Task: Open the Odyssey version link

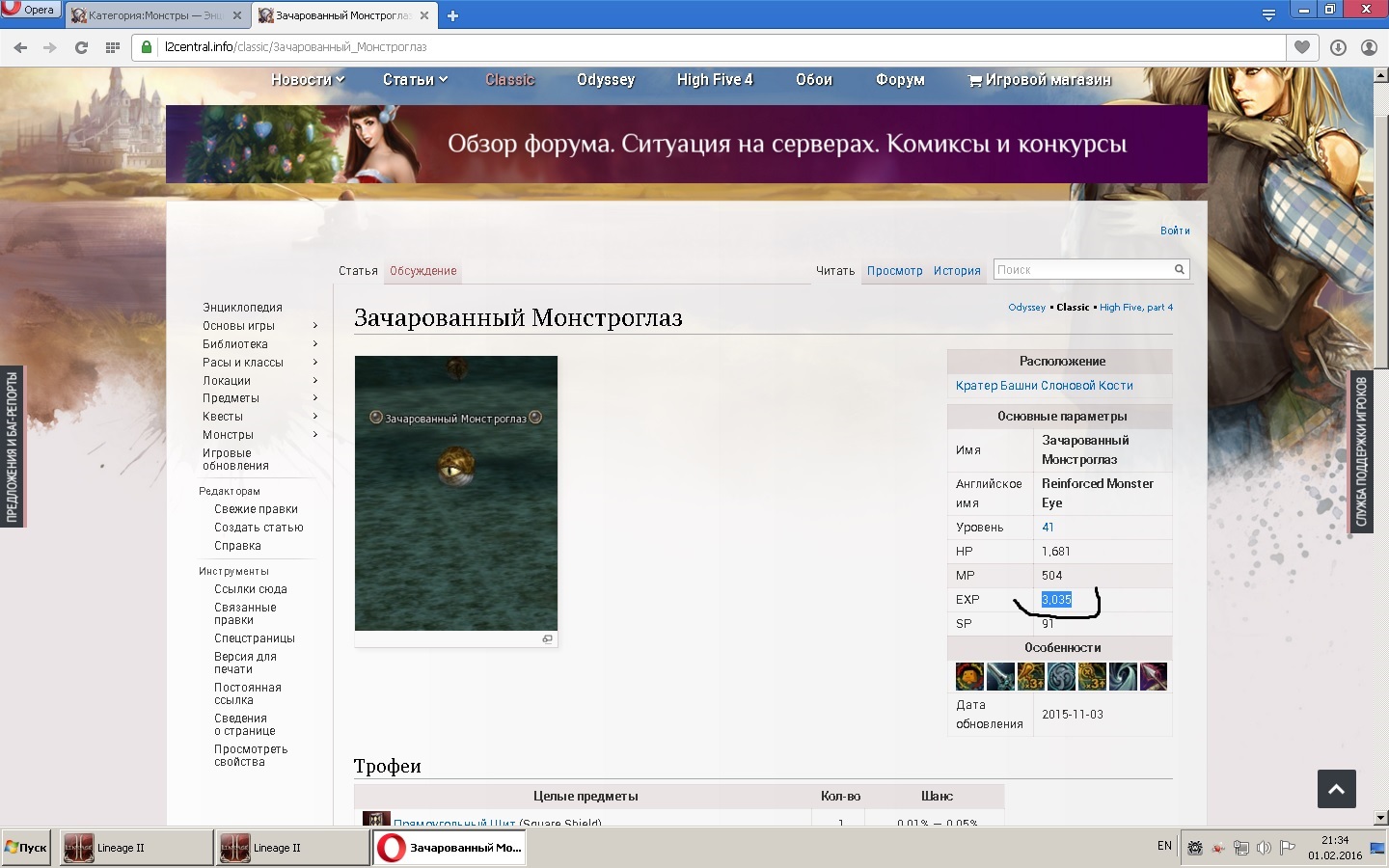Action: click(x=1026, y=308)
